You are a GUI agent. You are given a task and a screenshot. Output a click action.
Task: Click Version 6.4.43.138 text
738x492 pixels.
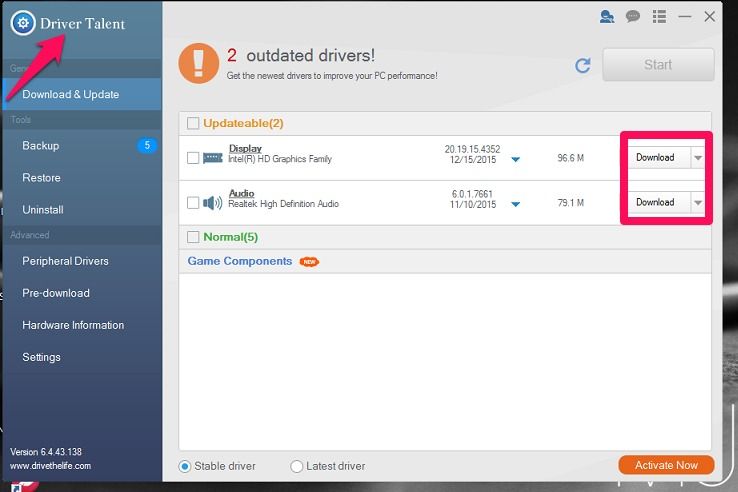pos(46,452)
